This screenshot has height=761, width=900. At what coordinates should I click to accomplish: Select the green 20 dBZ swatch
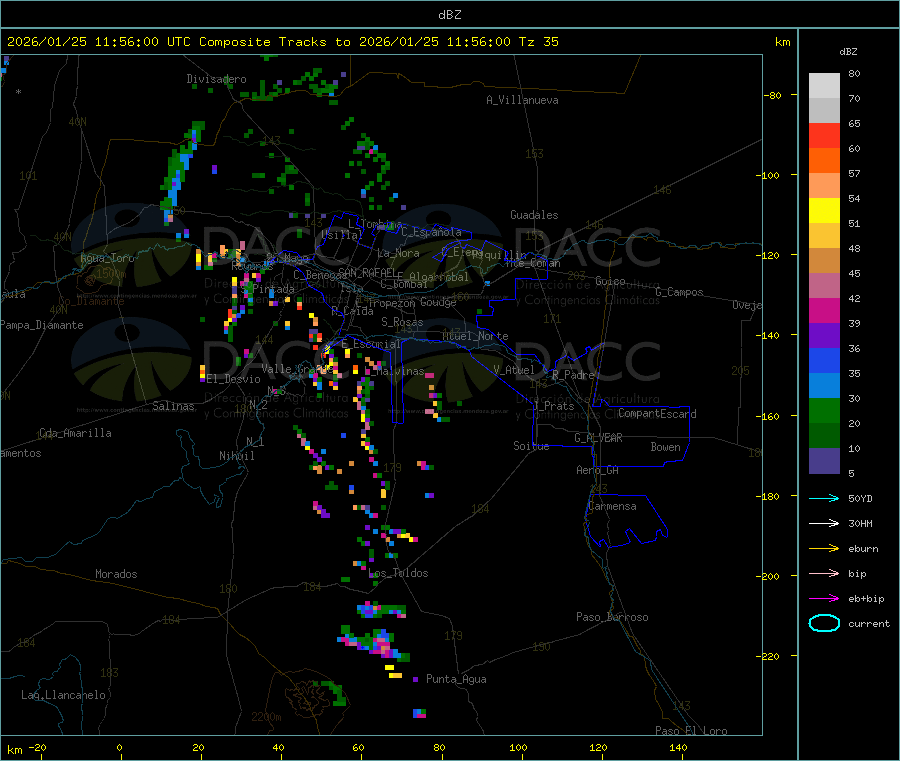(824, 410)
